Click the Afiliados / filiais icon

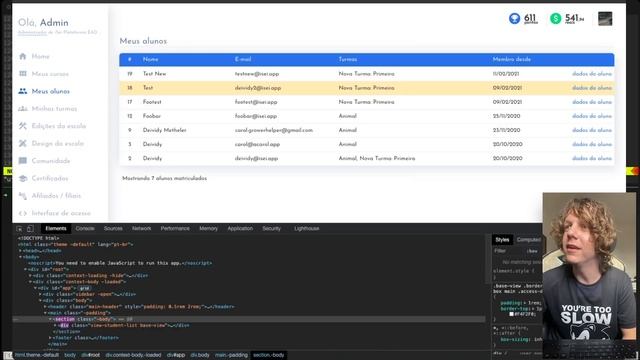[x=23, y=196]
